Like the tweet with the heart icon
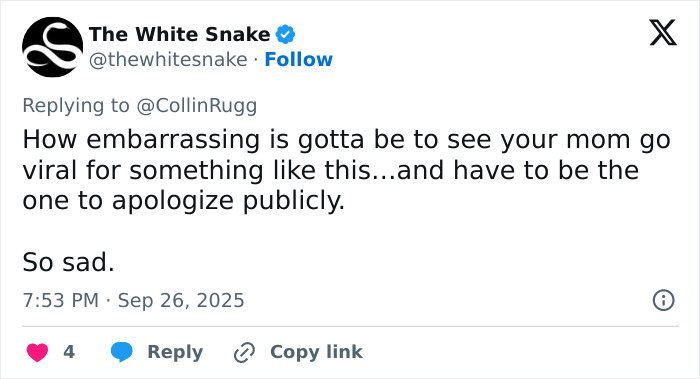The height and width of the screenshot is (379, 700). [38, 352]
